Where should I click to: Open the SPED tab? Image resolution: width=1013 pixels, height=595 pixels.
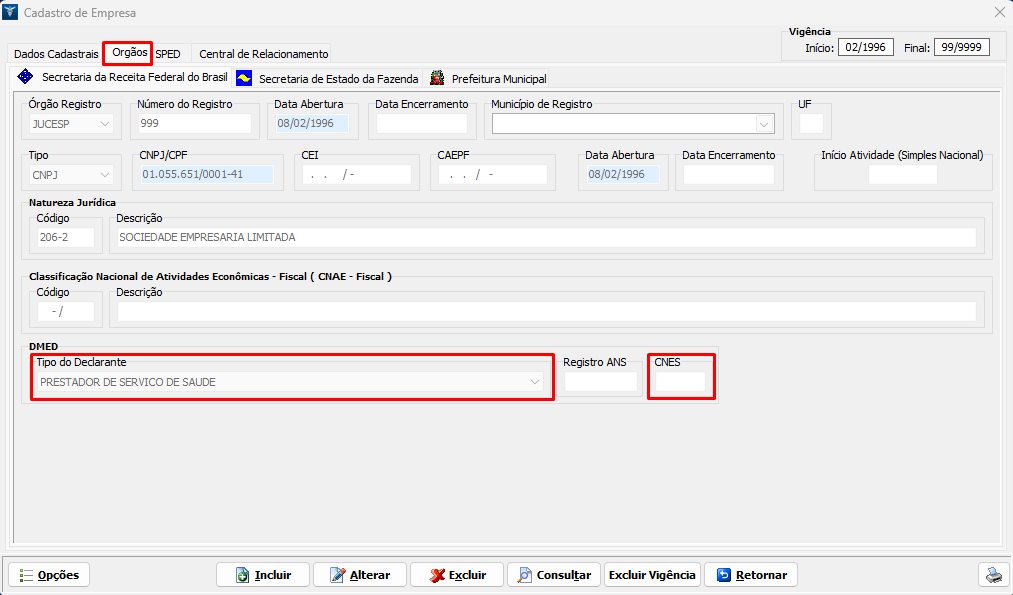[x=168, y=54]
